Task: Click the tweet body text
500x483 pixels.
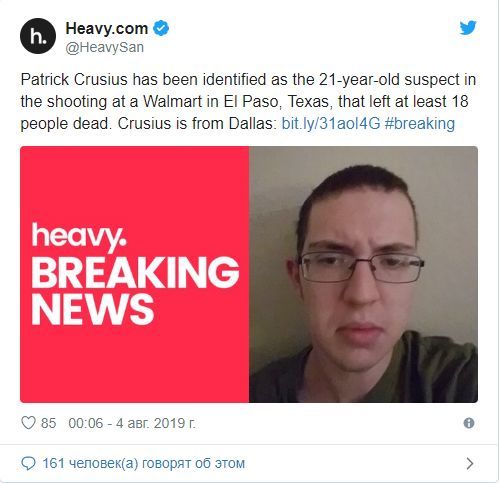Action: coord(248,101)
